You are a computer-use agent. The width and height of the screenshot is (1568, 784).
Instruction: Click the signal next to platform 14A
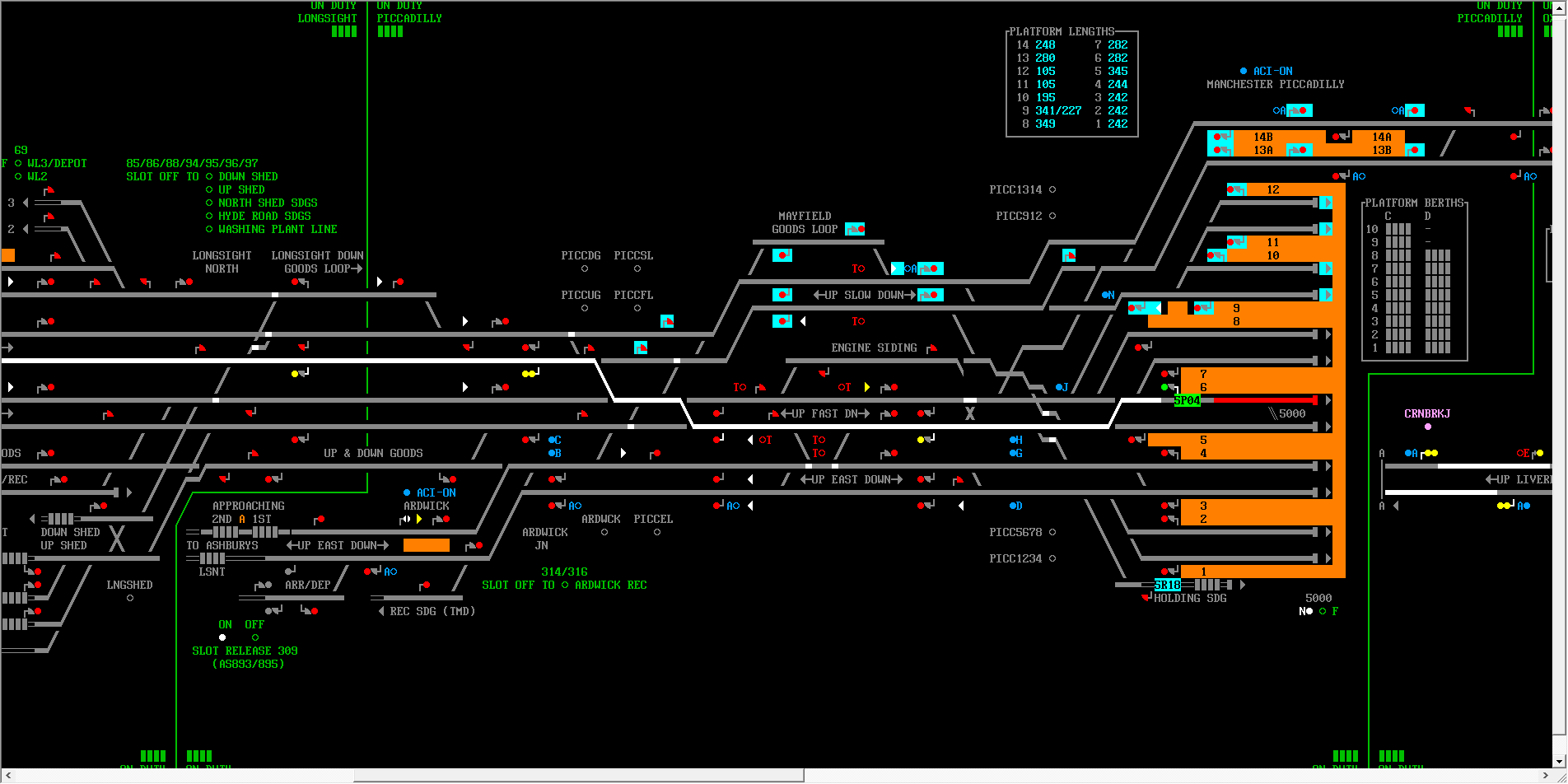[x=1342, y=137]
